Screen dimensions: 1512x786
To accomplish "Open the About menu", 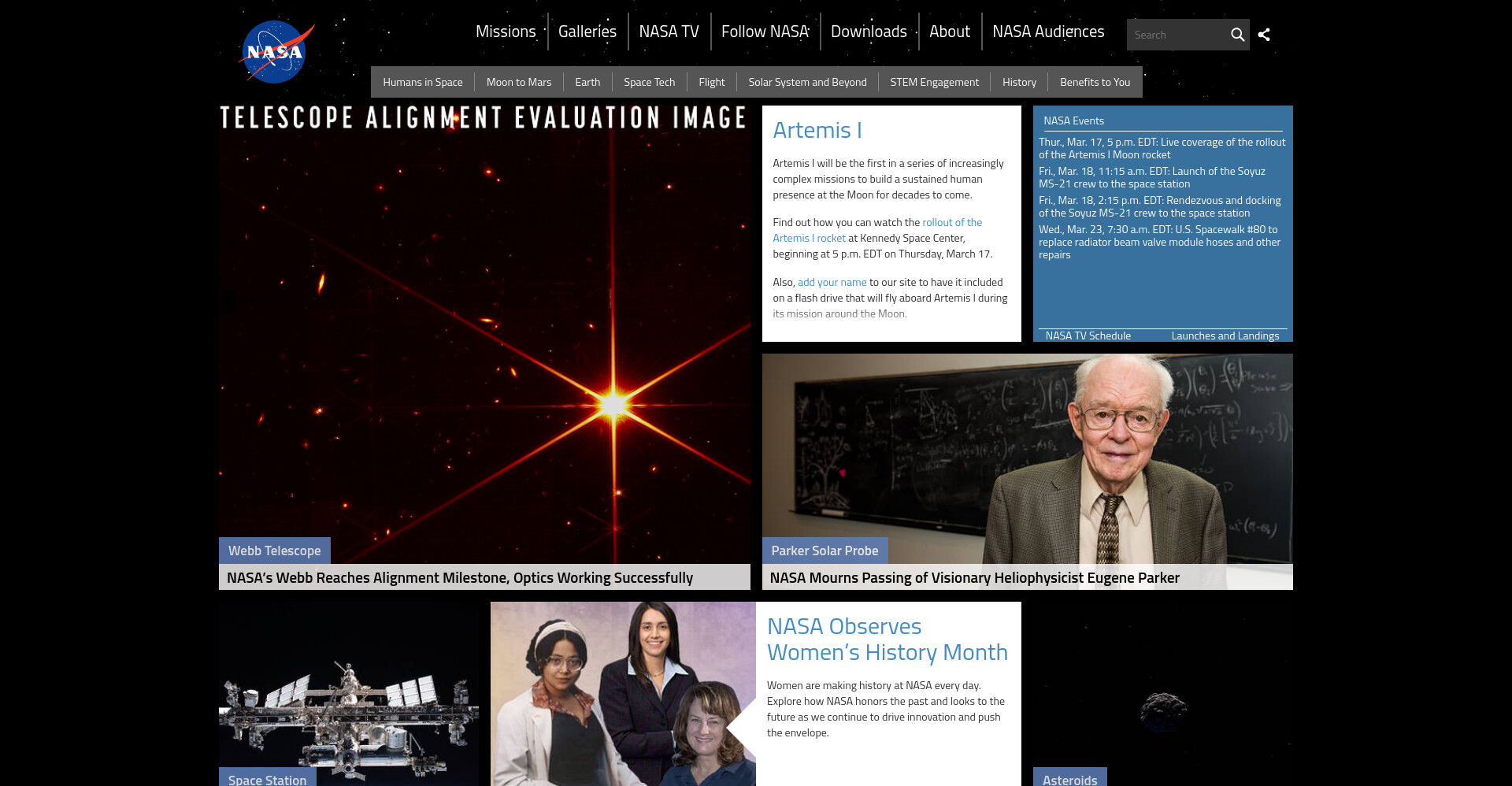I will (950, 32).
